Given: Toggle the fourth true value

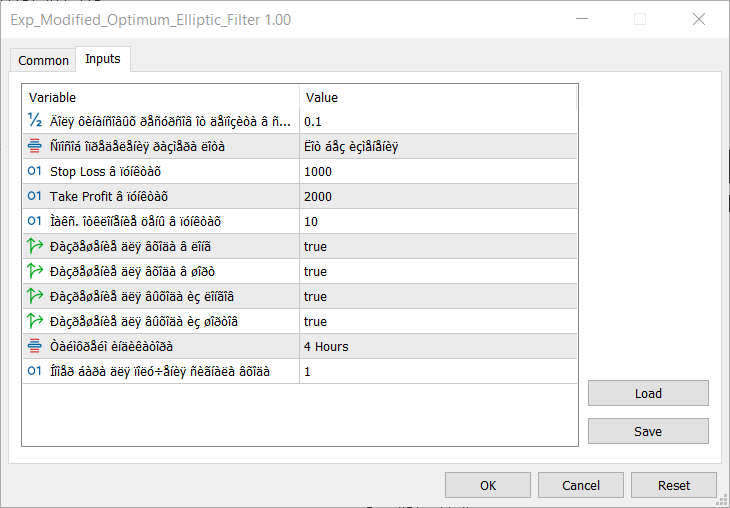Looking at the screenshot, I should pyautogui.click(x=438, y=322).
